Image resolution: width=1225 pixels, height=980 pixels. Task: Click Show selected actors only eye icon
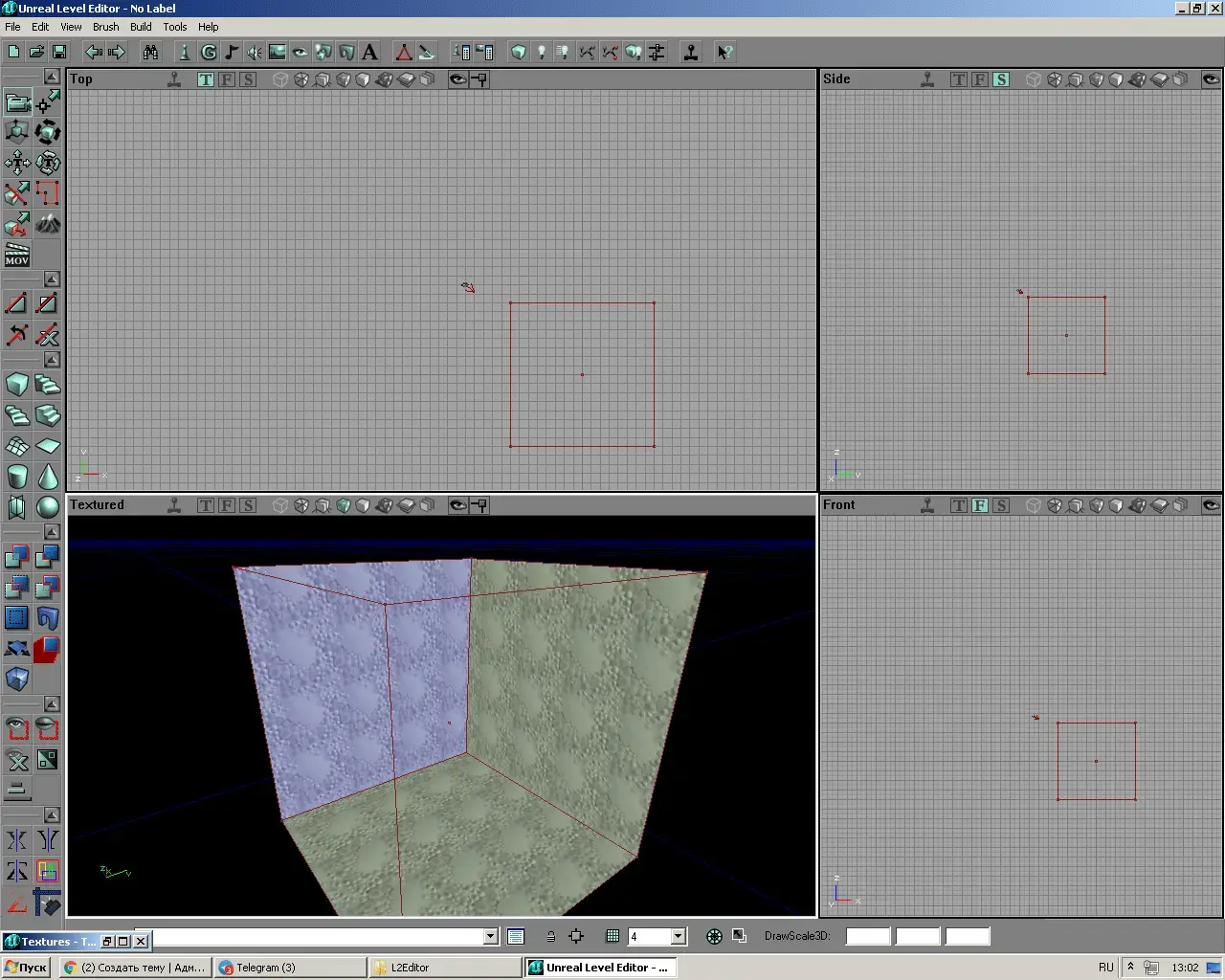(x=17, y=729)
